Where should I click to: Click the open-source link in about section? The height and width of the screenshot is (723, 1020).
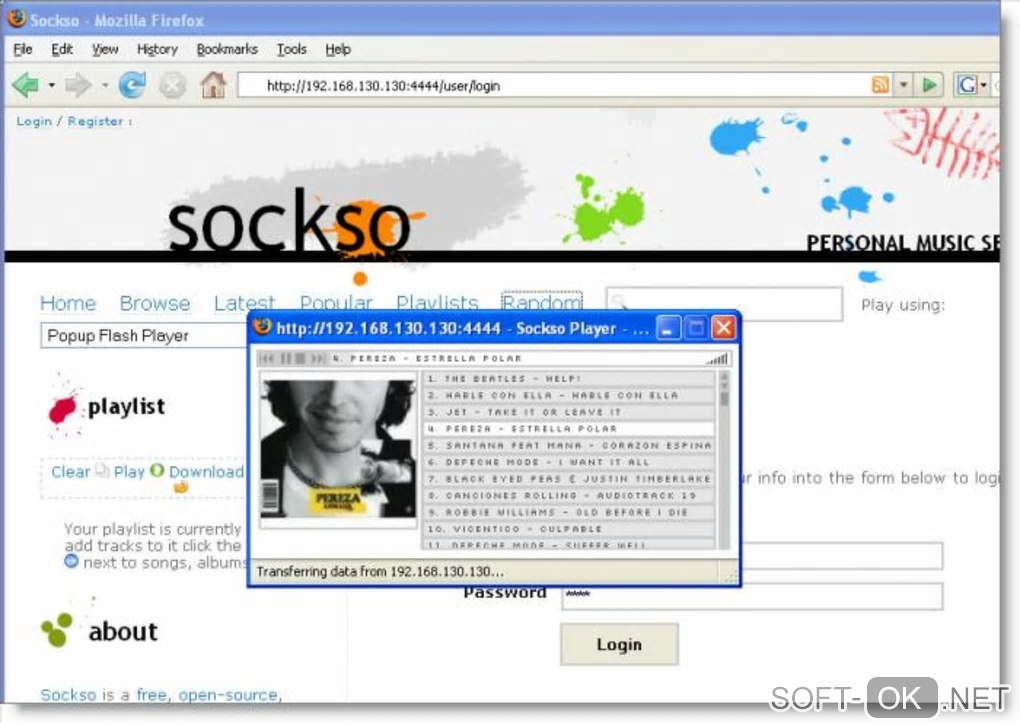coord(228,695)
